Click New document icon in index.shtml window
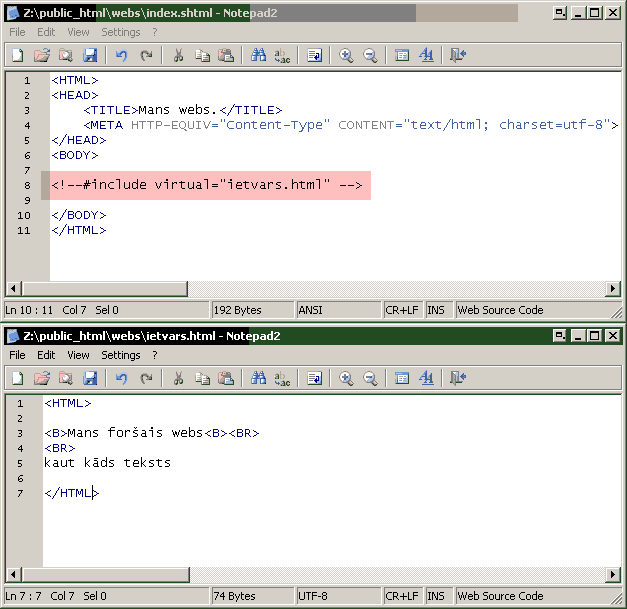This screenshot has width=627, height=609. click(17, 56)
